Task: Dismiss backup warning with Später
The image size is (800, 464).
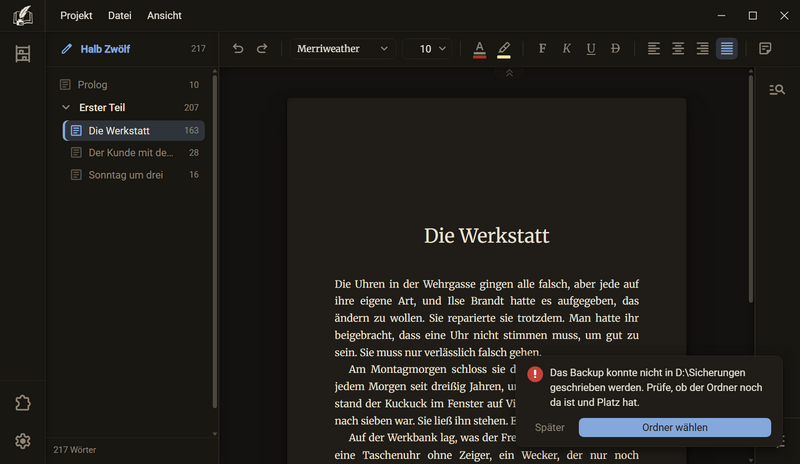Action: [x=549, y=428]
